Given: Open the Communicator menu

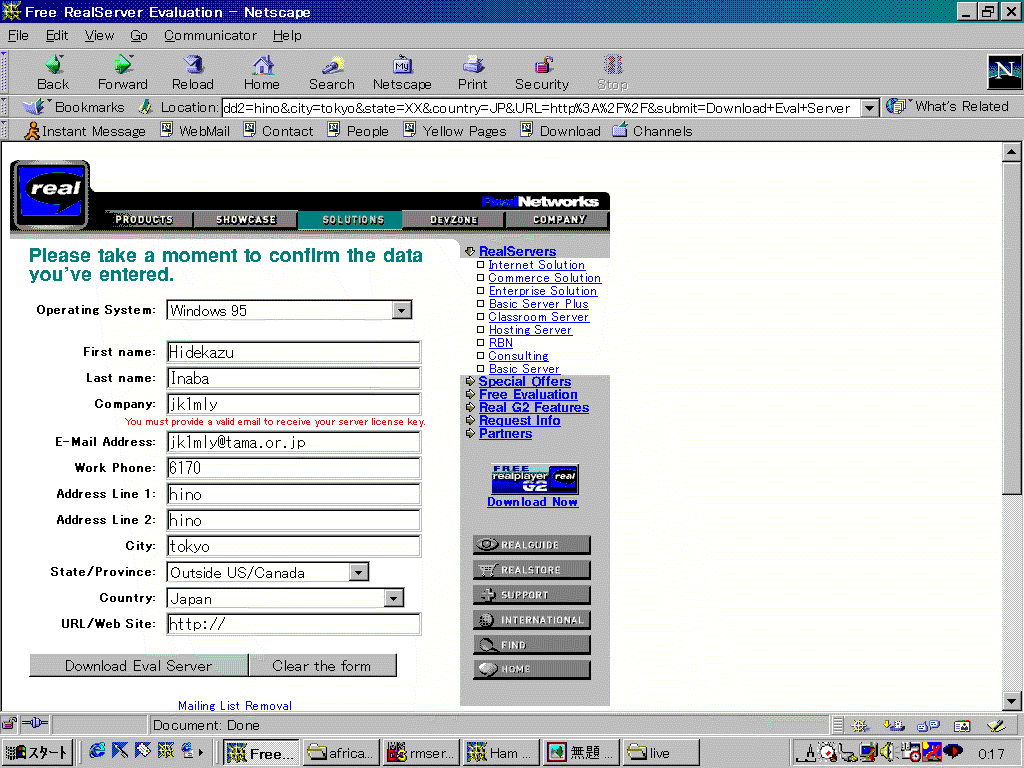Looking at the screenshot, I should (210, 35).
